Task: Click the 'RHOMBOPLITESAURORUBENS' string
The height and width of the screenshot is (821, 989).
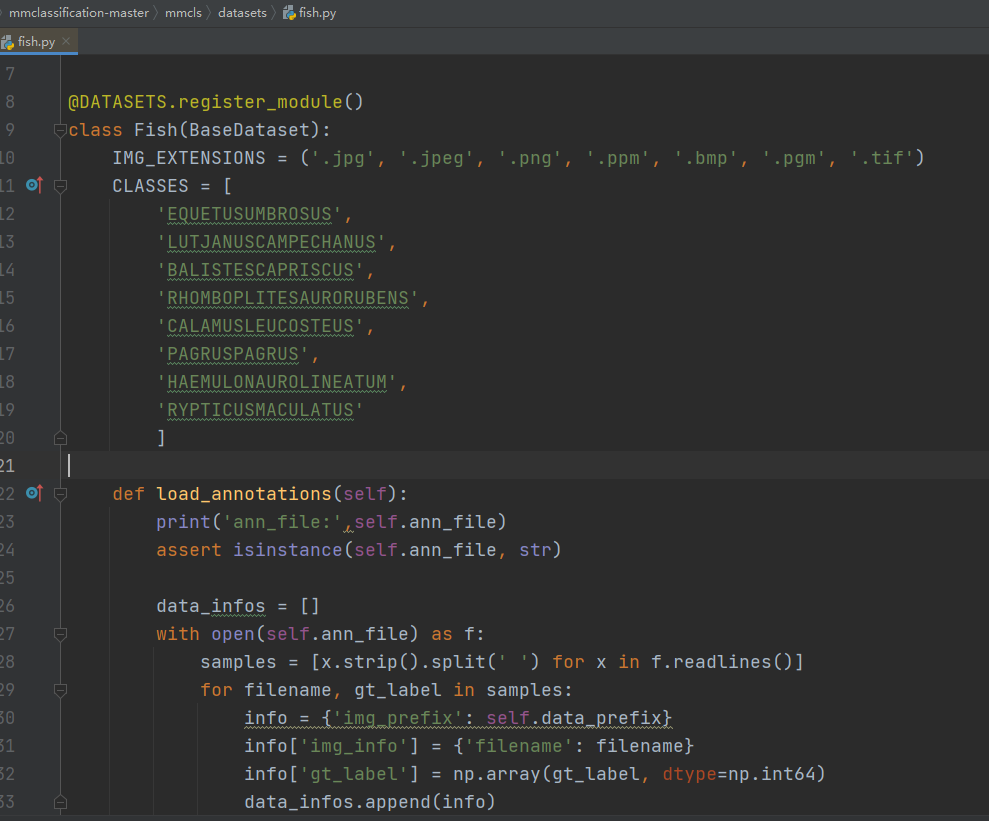Action: pyautogui.click(x=288, y=298)
